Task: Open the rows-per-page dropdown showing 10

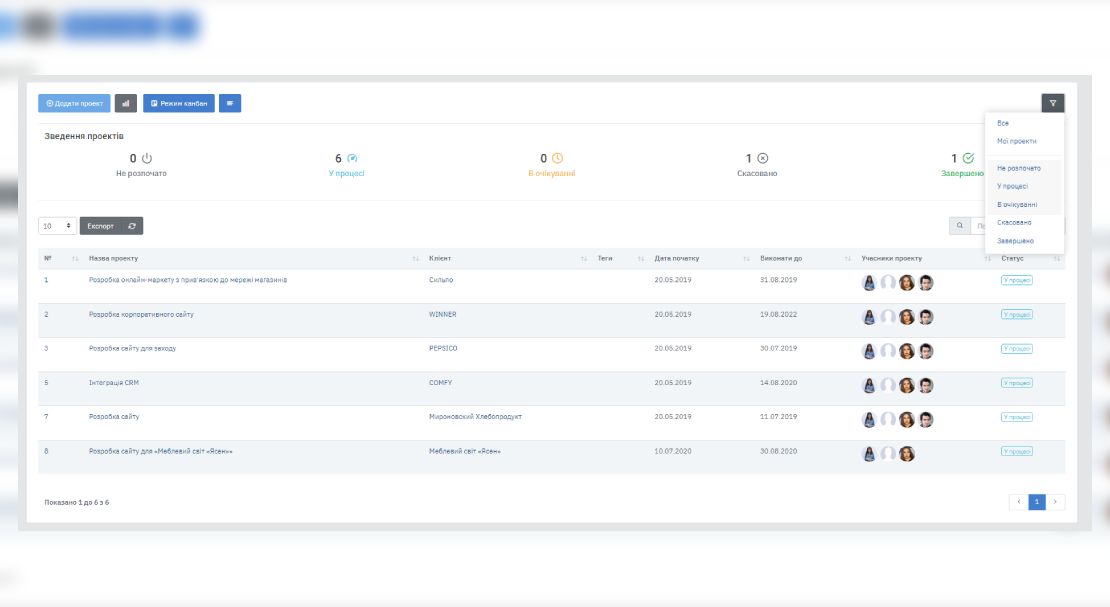Action: 57,226
